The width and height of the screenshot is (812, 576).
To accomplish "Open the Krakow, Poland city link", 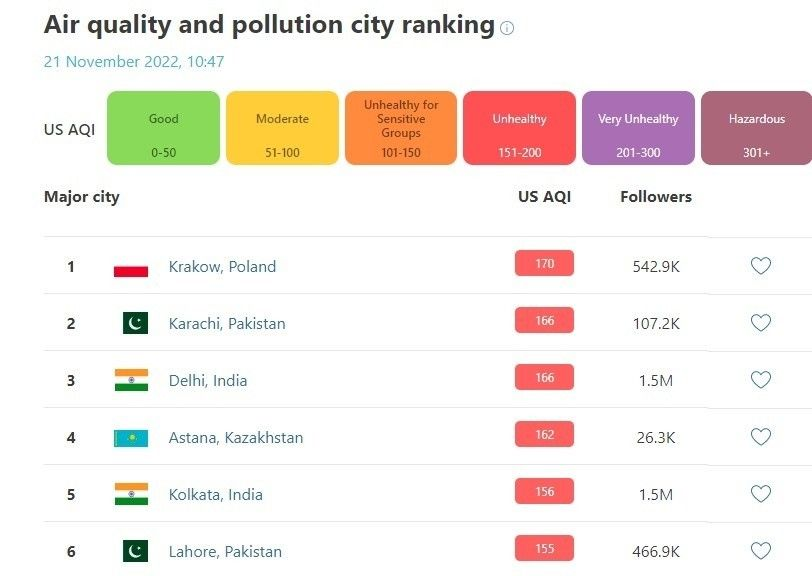I will [x=222, y=267].
